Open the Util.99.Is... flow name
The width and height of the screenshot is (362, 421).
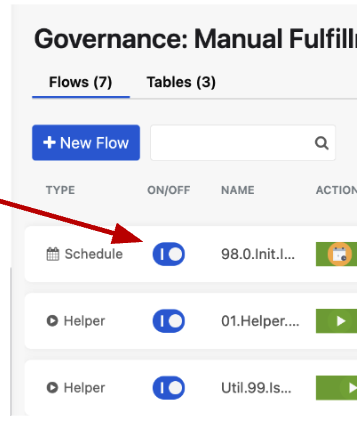256,388
